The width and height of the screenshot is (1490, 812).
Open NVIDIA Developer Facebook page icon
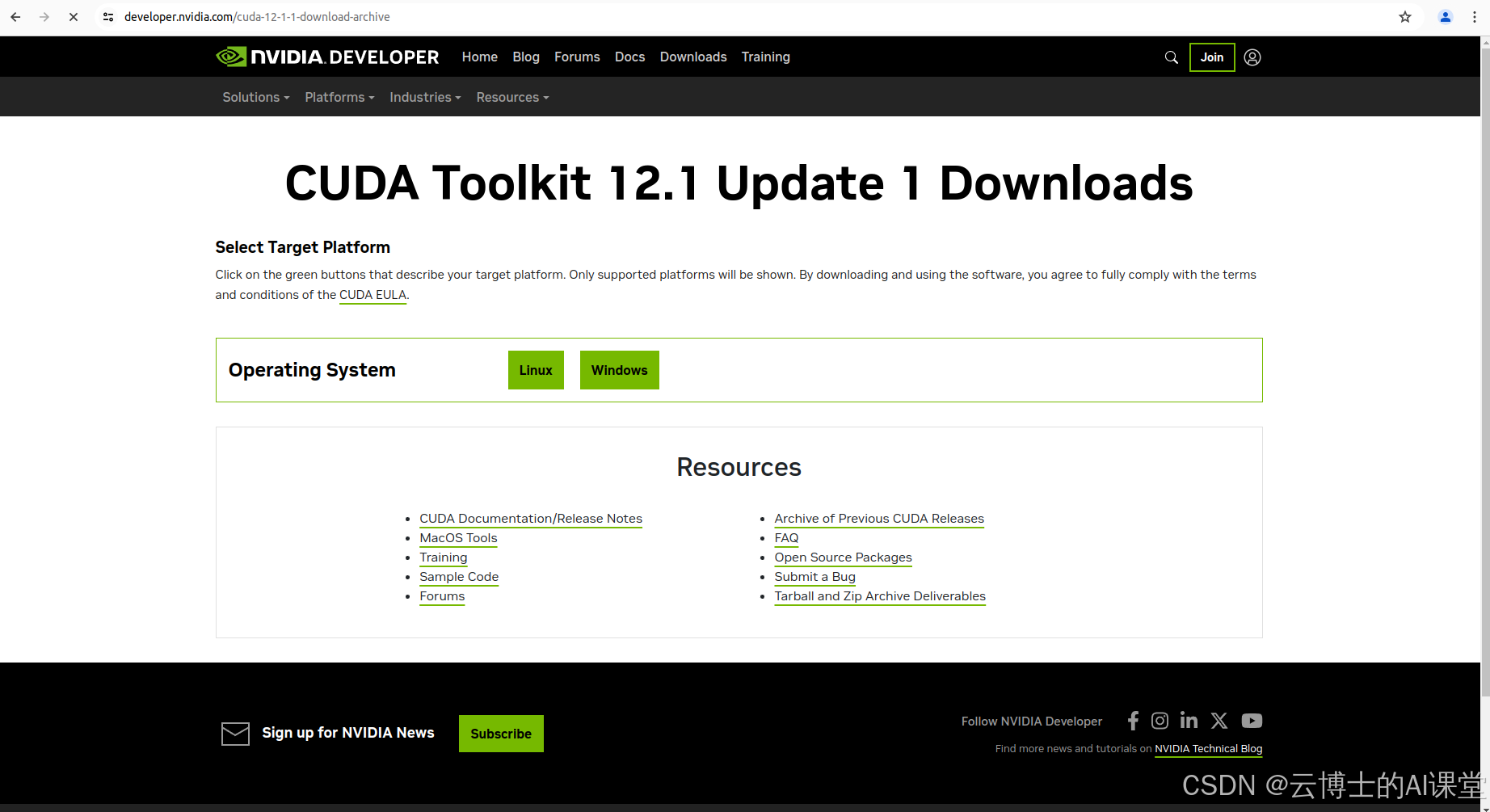coord(1133,721)
